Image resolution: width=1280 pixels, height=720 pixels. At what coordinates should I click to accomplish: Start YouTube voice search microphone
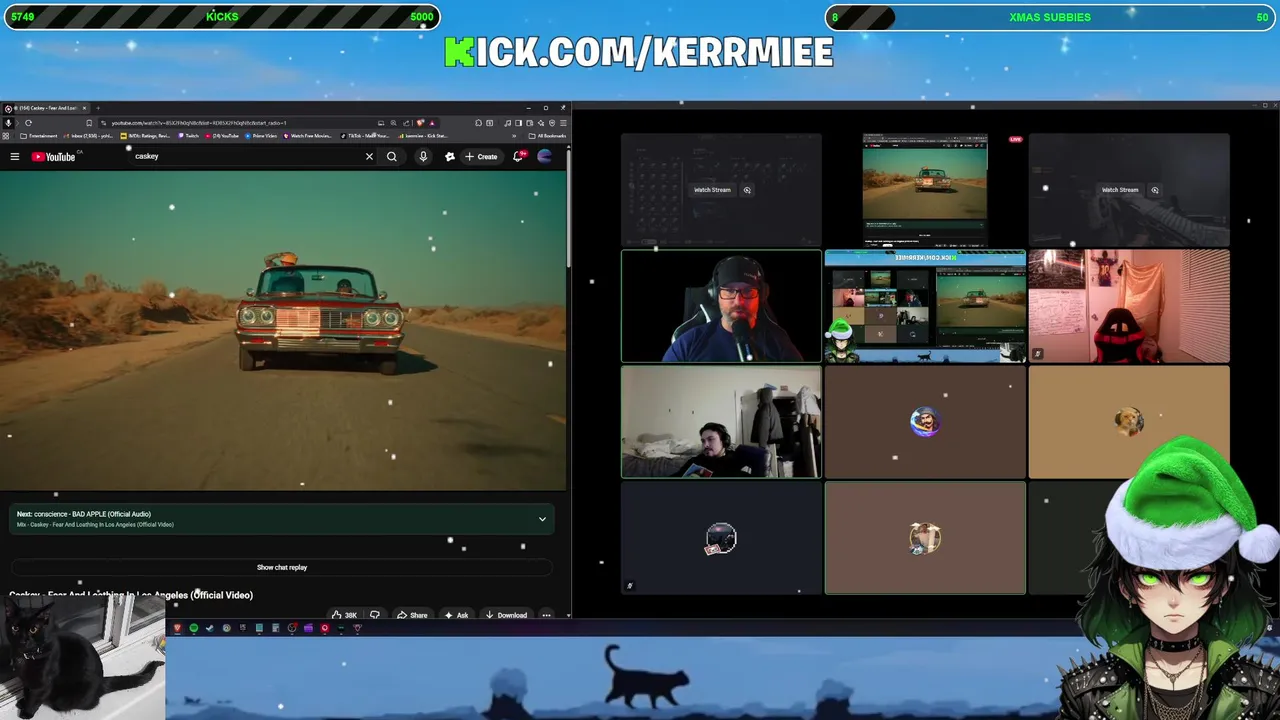(423, 156)
